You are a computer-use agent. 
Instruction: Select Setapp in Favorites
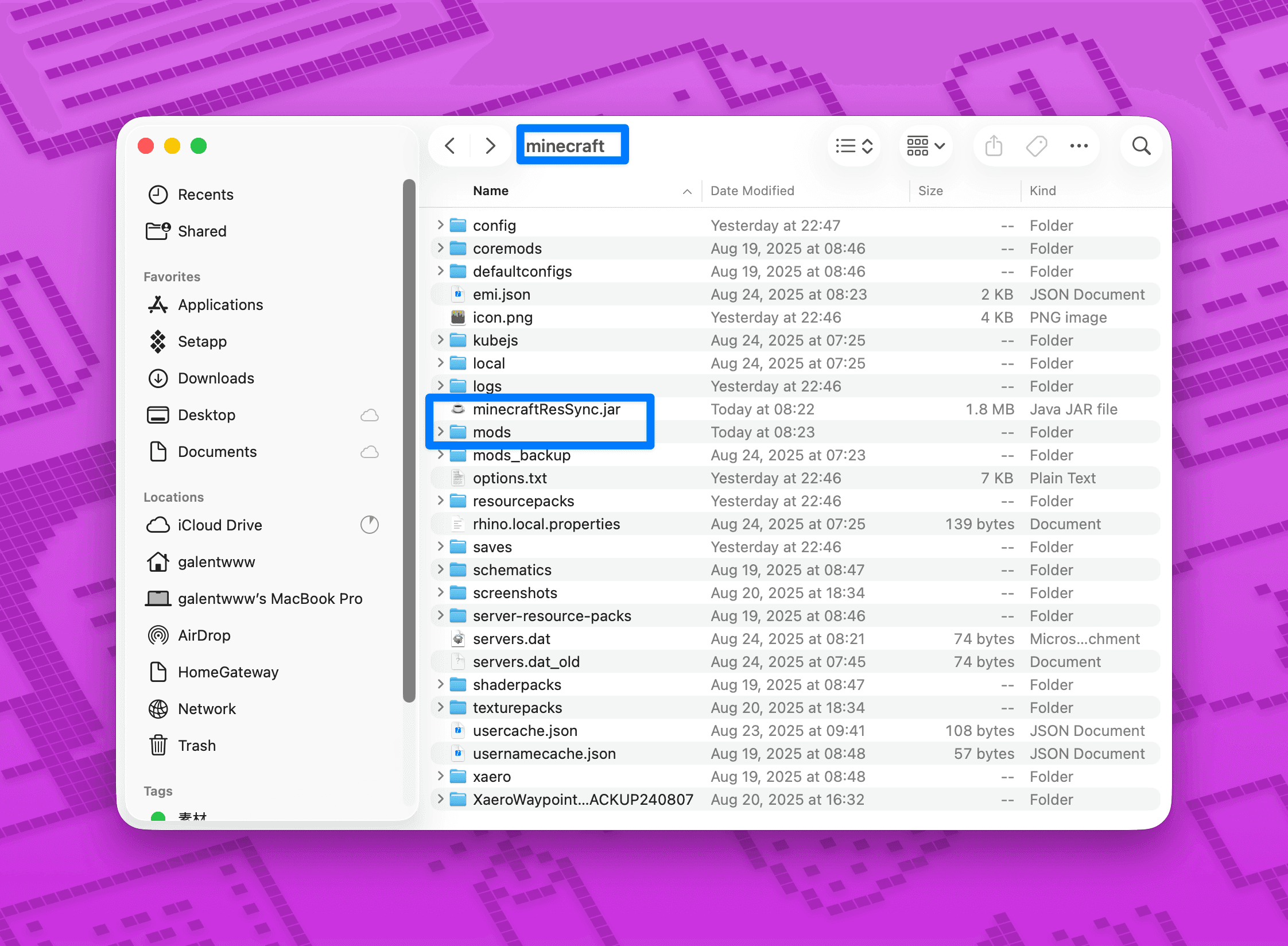tap(202, 341)
